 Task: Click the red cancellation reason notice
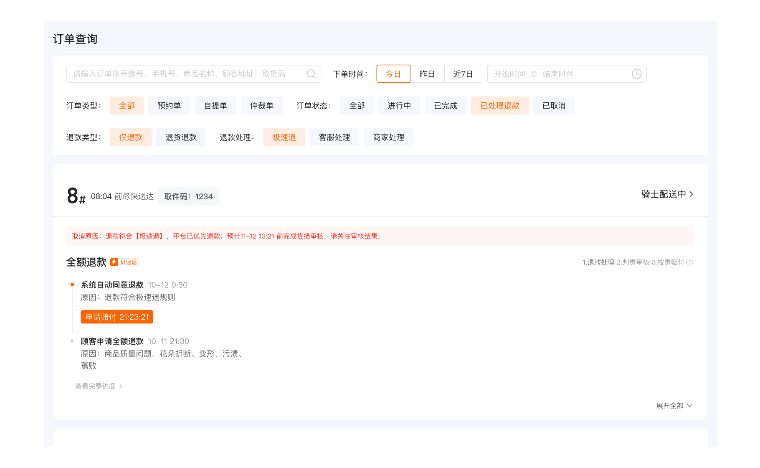pos(380,236)
